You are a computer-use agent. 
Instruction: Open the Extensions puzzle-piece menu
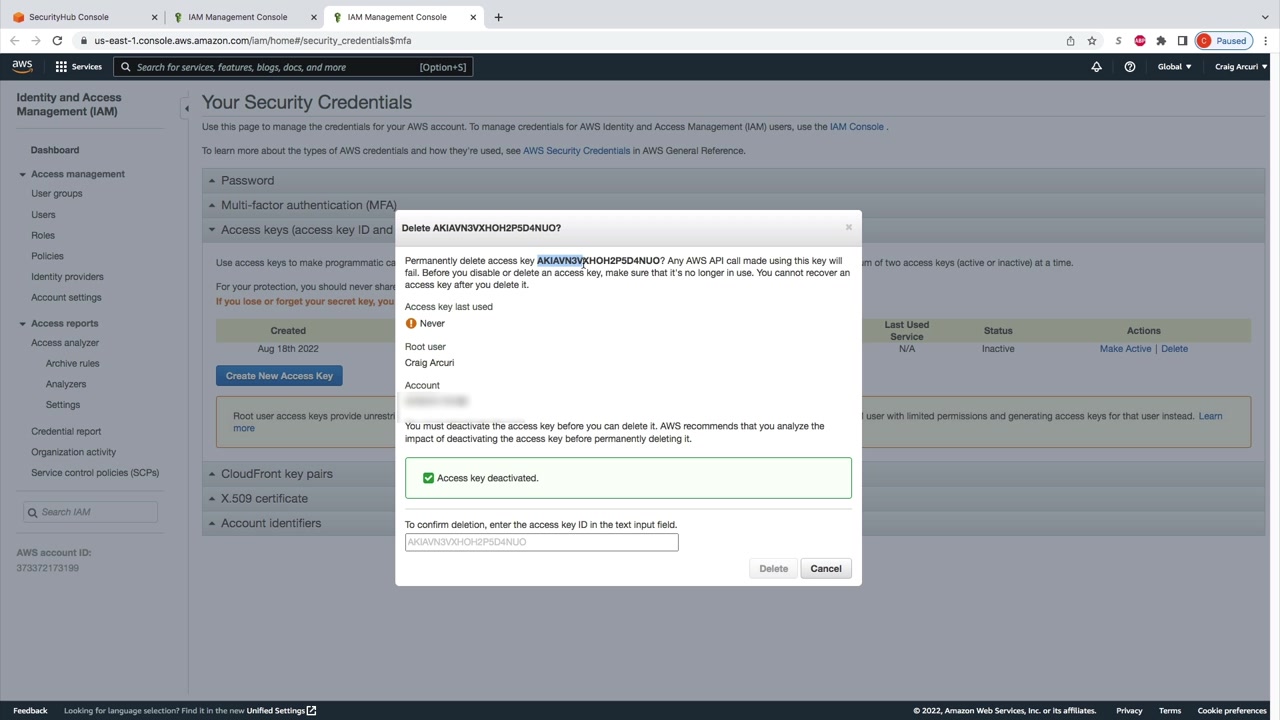point(1161,41)
